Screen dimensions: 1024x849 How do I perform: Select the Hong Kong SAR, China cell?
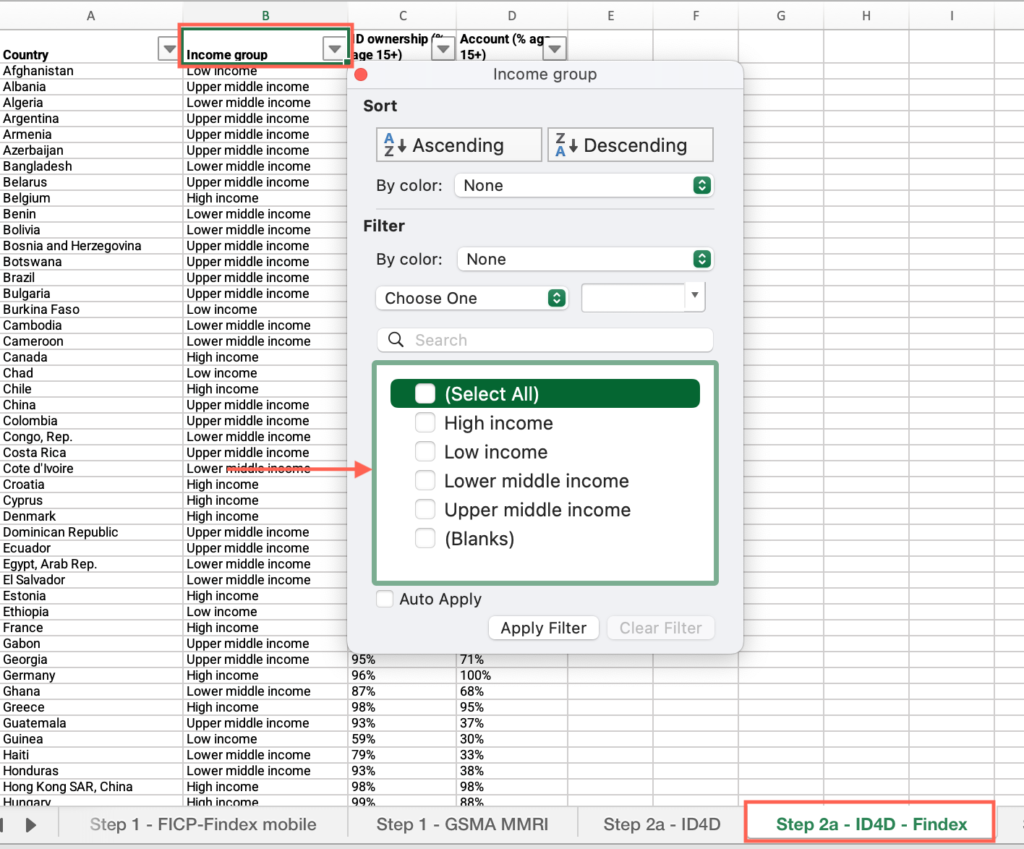[x=91, y=787]
